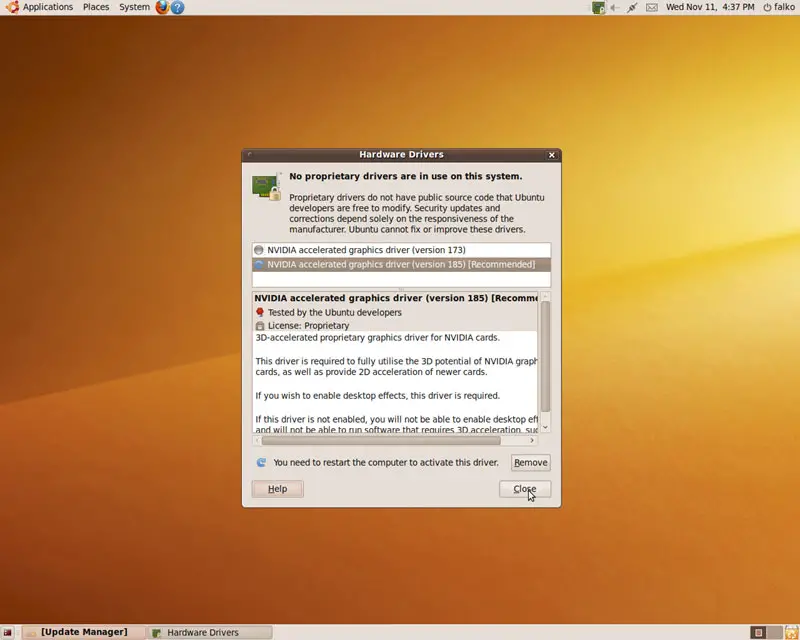This screenshot has height=640, width=800.
Task: Open the date and time calendar
Action: click(x=708, y=7)
